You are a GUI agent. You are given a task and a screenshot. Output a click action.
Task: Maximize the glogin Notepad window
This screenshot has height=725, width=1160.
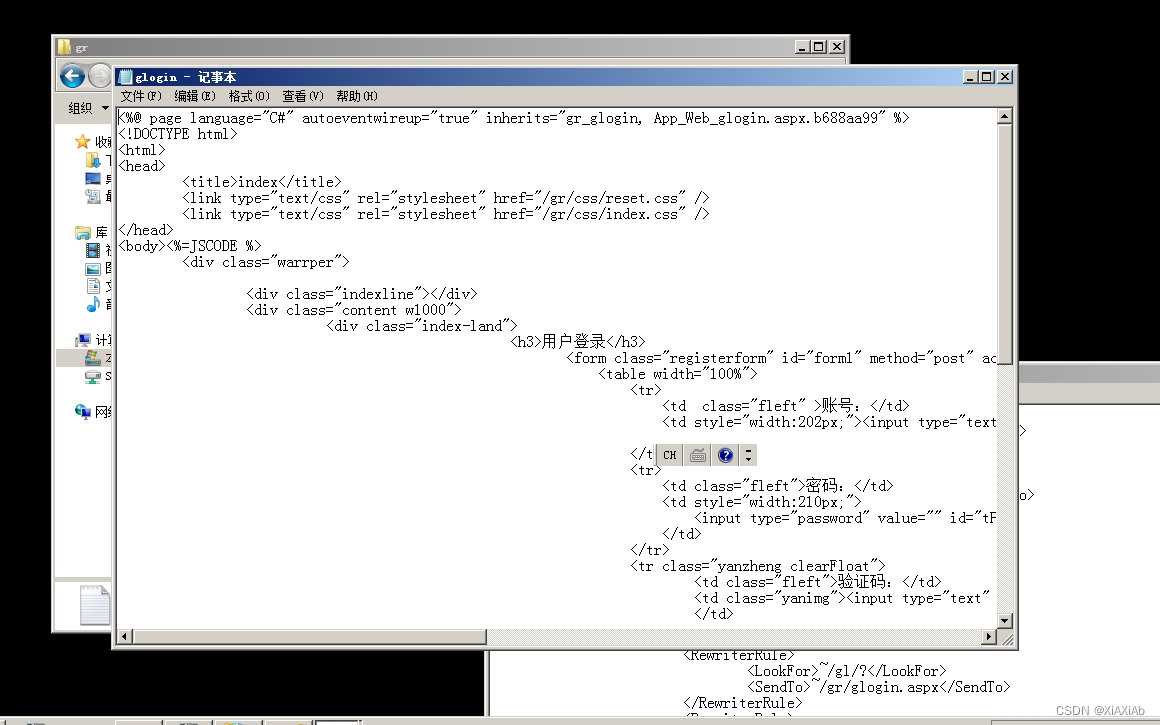(987, 77)
